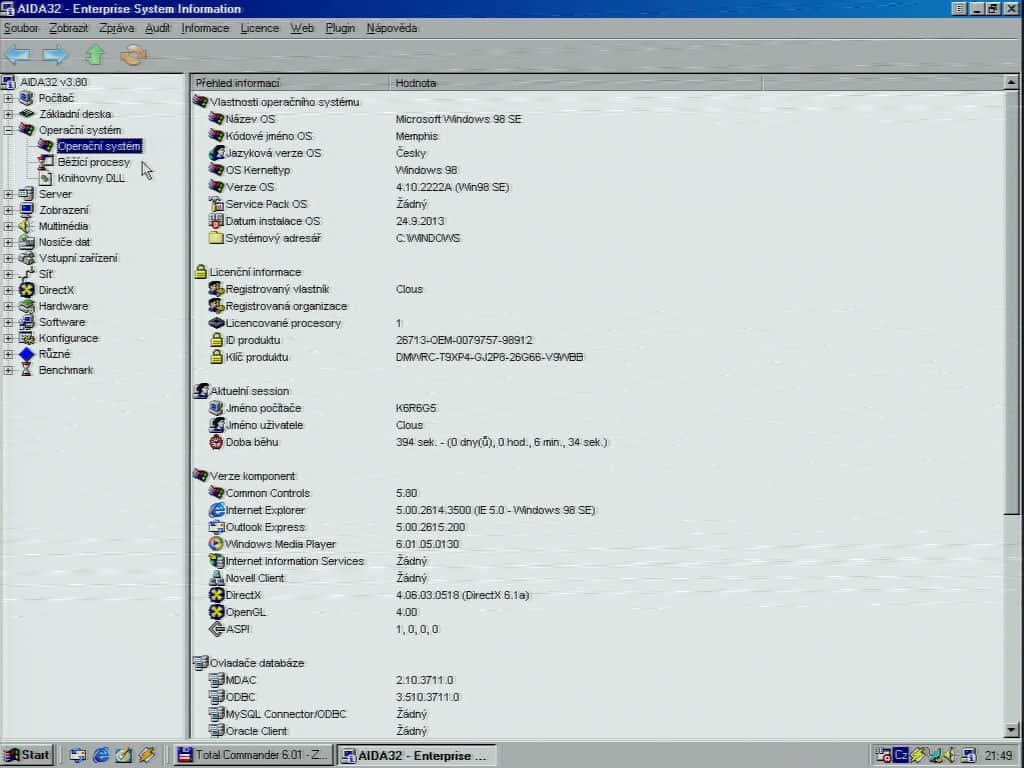The image size is (1024, 768).
Task: Click the ASPI row icon
Action: (216, 629)
